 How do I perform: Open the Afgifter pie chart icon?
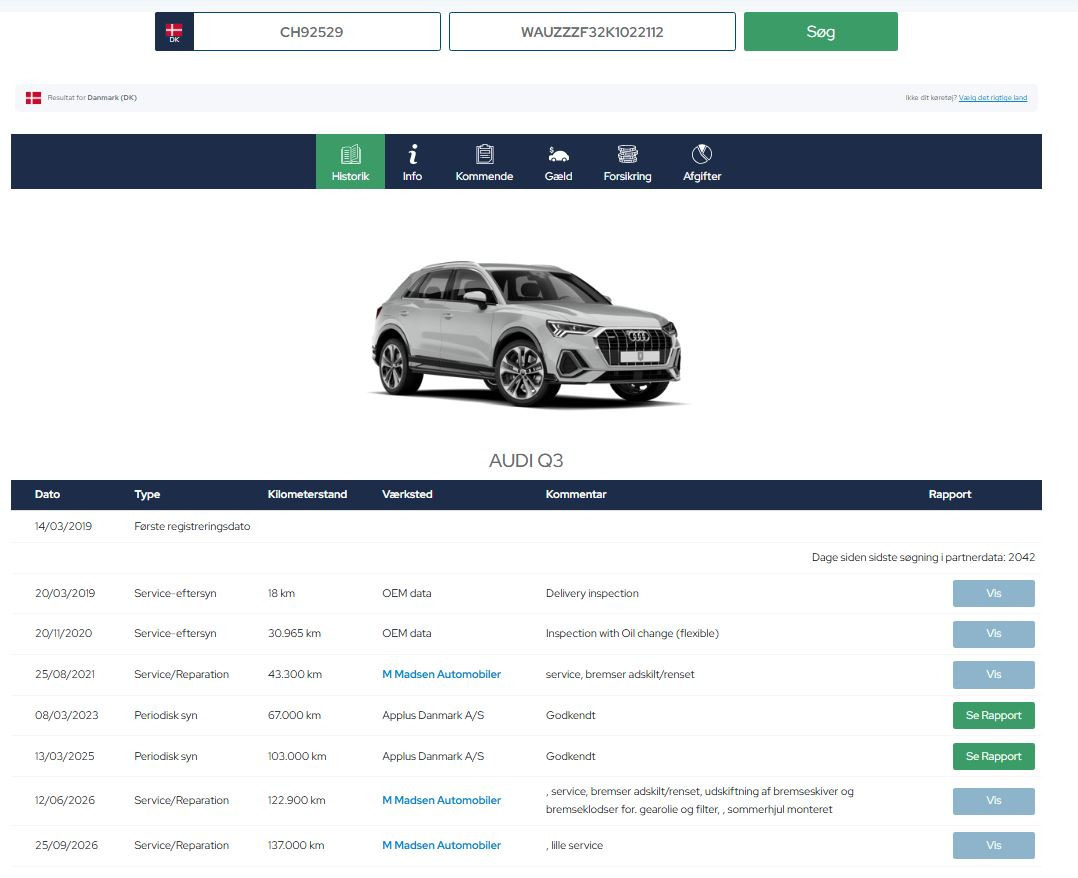(702, 162)
